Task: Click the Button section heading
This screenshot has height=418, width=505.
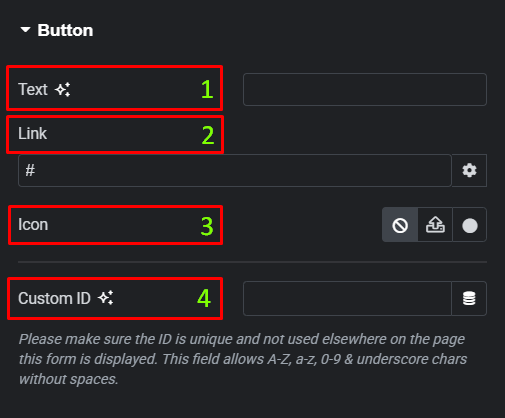Action: click(65, 30)
